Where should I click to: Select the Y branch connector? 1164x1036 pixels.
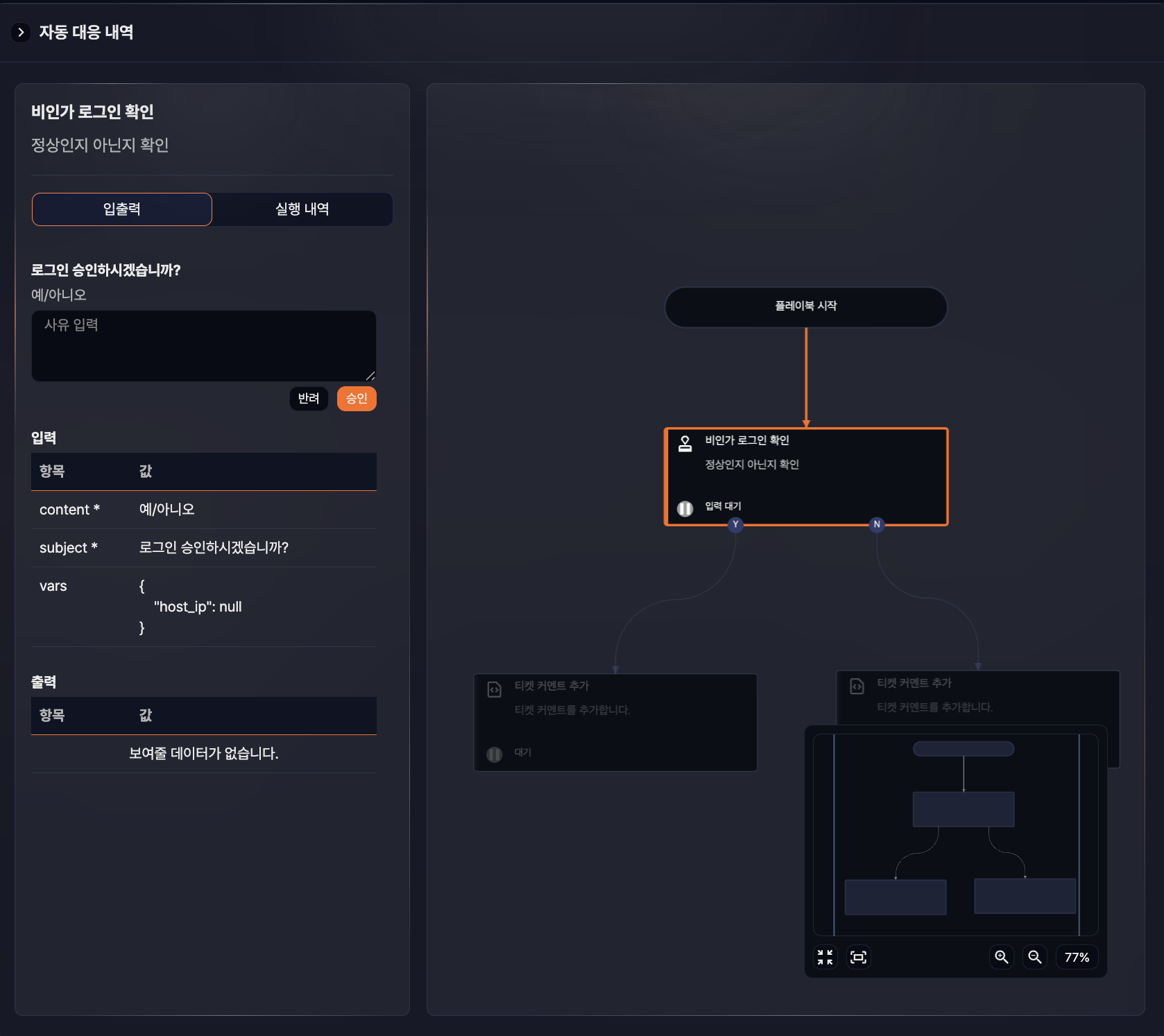tap(735, 524)
